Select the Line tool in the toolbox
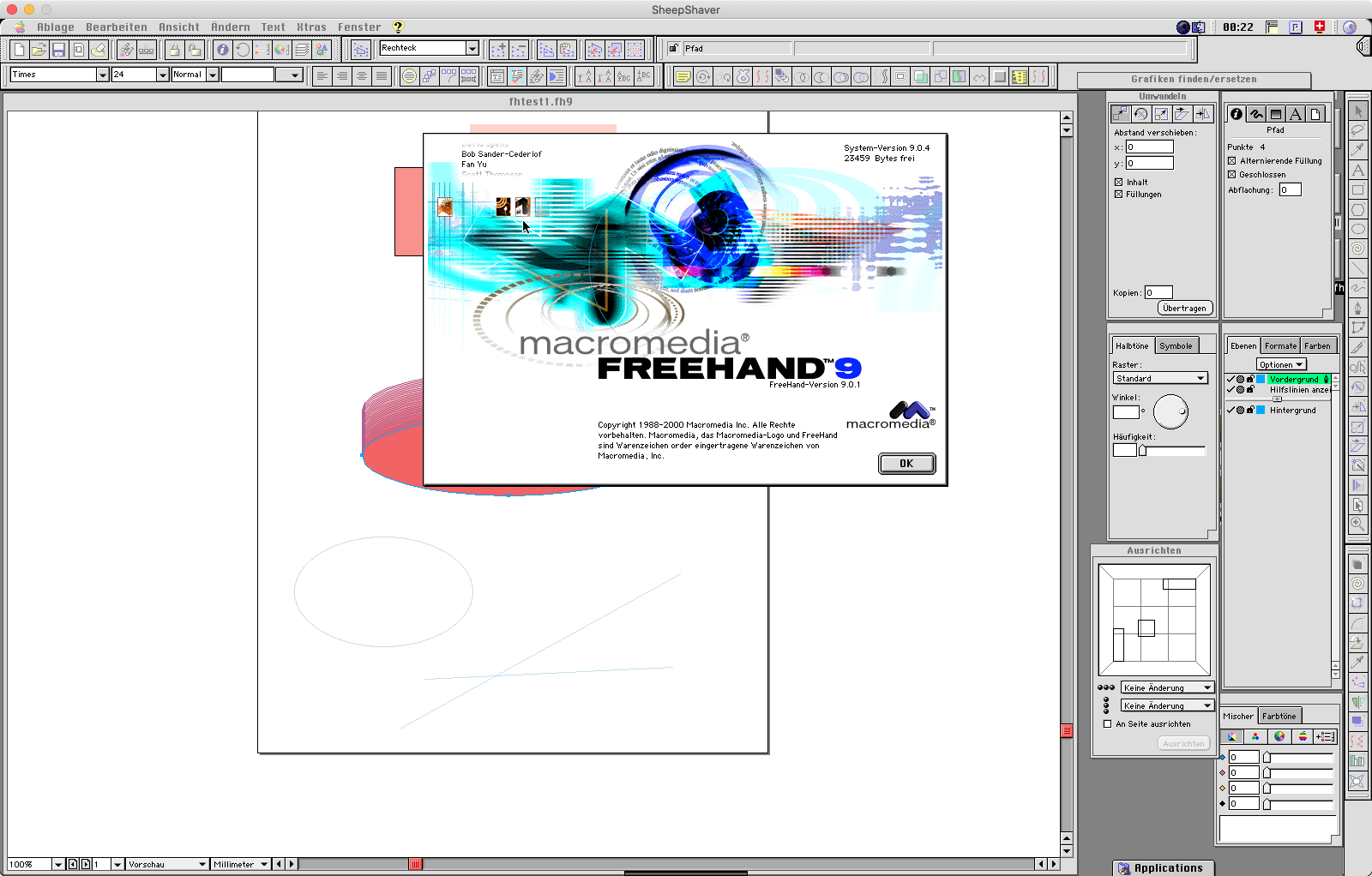This screenshot has height=876, width=1372. (x=1358, y=269)
